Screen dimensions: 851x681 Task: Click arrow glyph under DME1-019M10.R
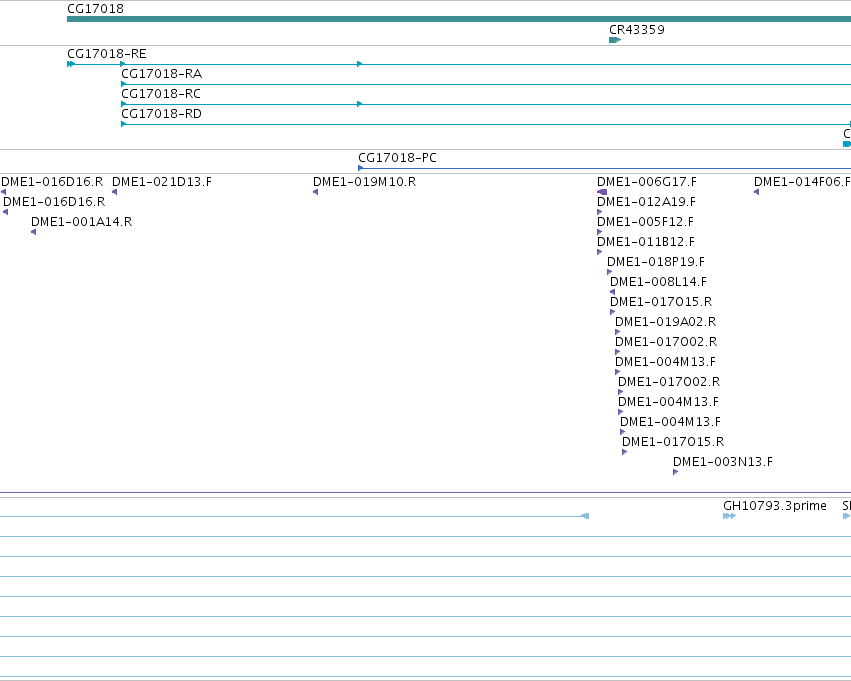315,192
